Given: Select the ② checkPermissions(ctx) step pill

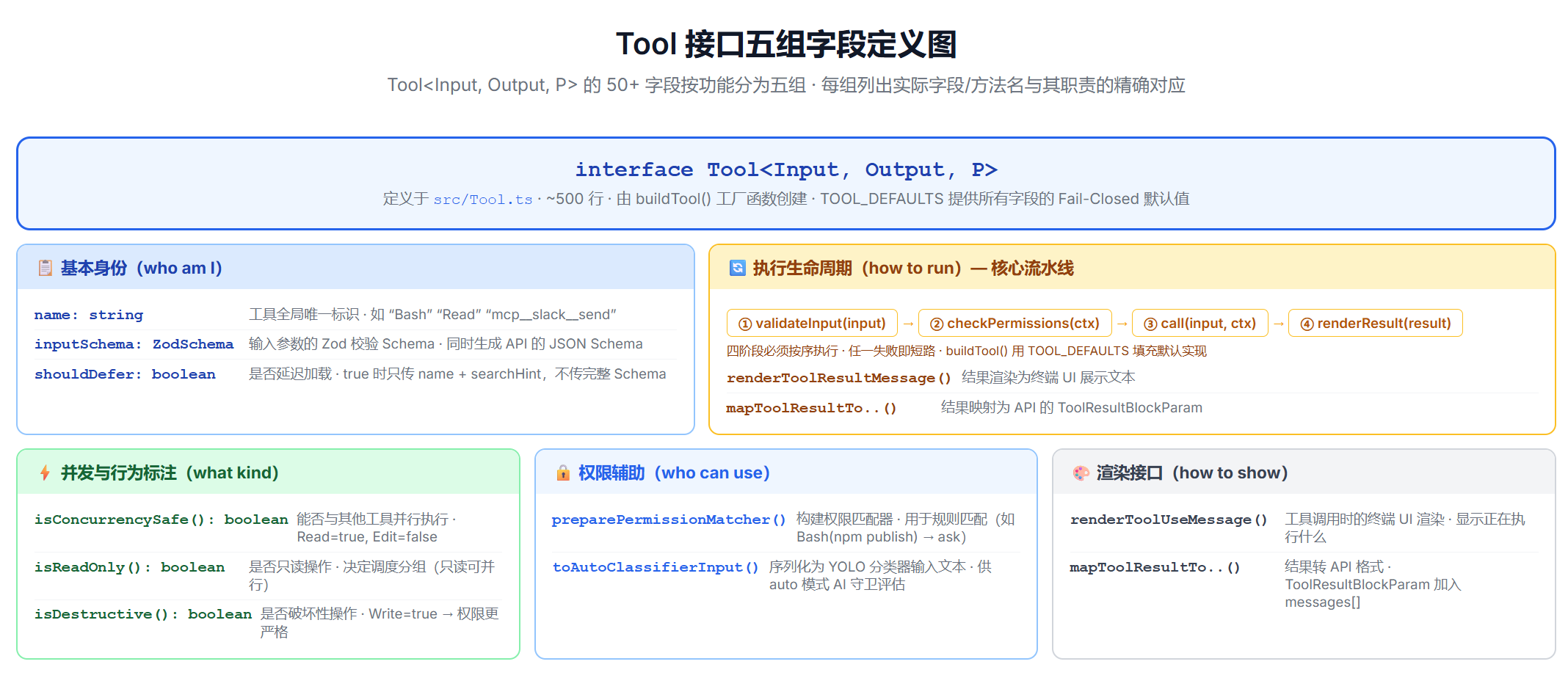Looking at the screenshot, I should (1015, 324).
